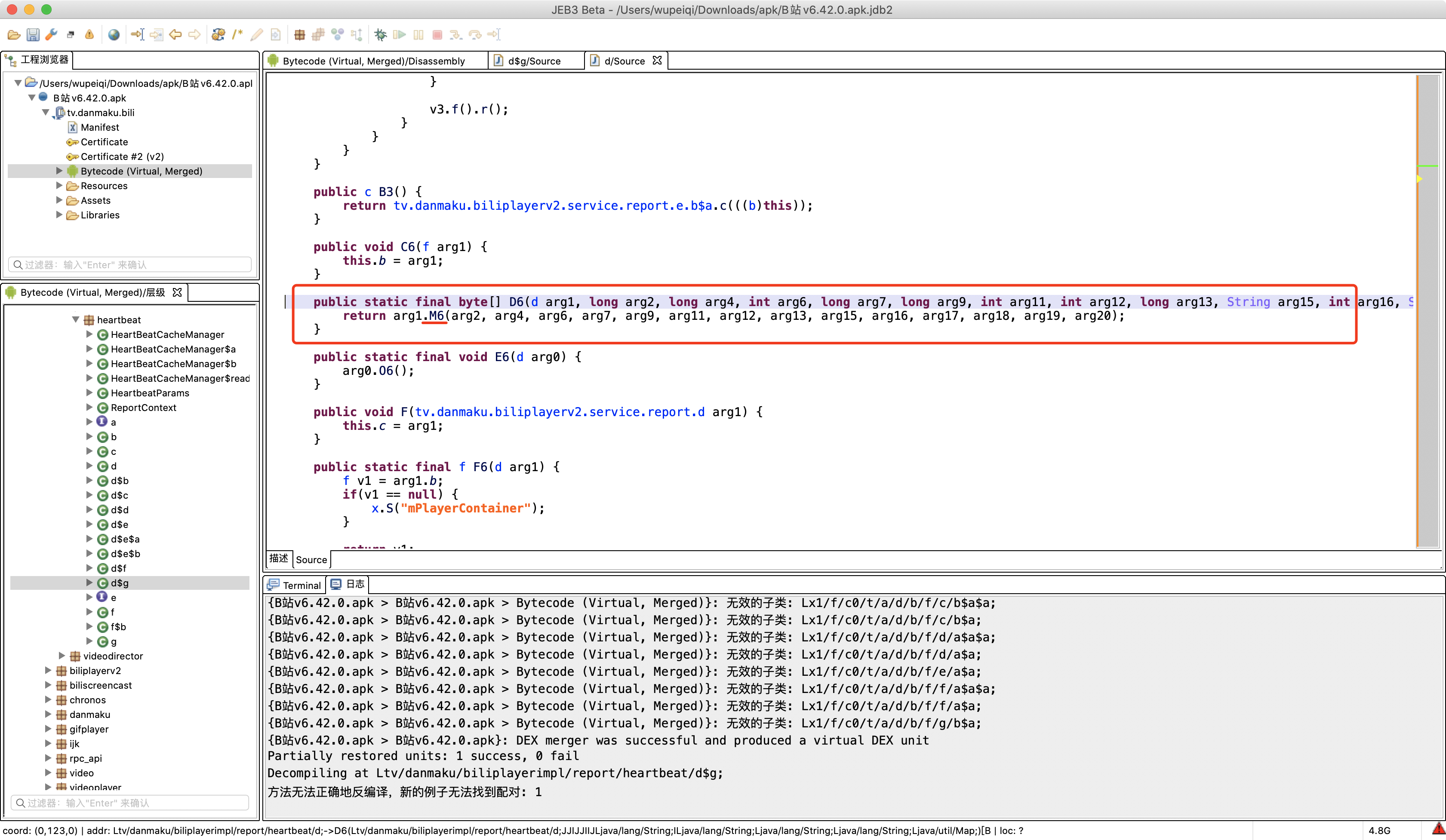Click the save project floppy icon

[x=33, y=35]
